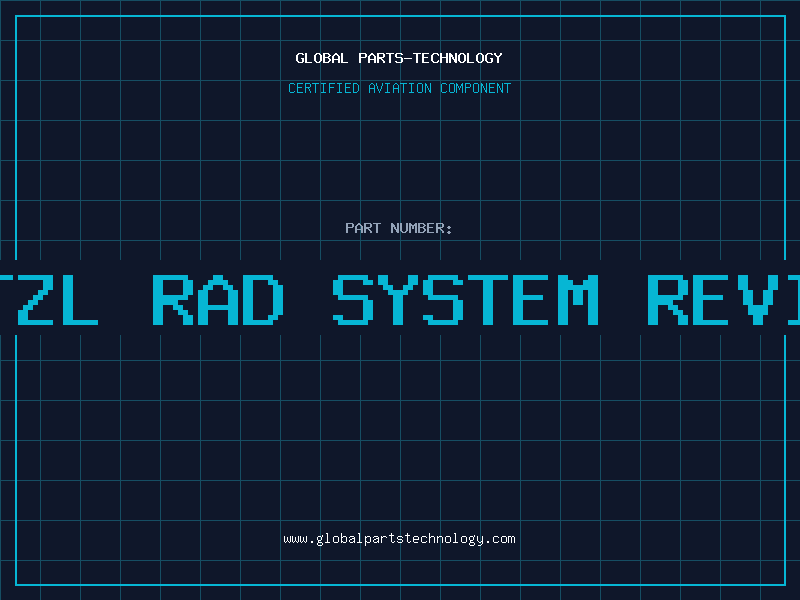The height and width of the screenshot is (600, 800).
Task: Click the word NUMBER: in the label
Action: [422, 228]
